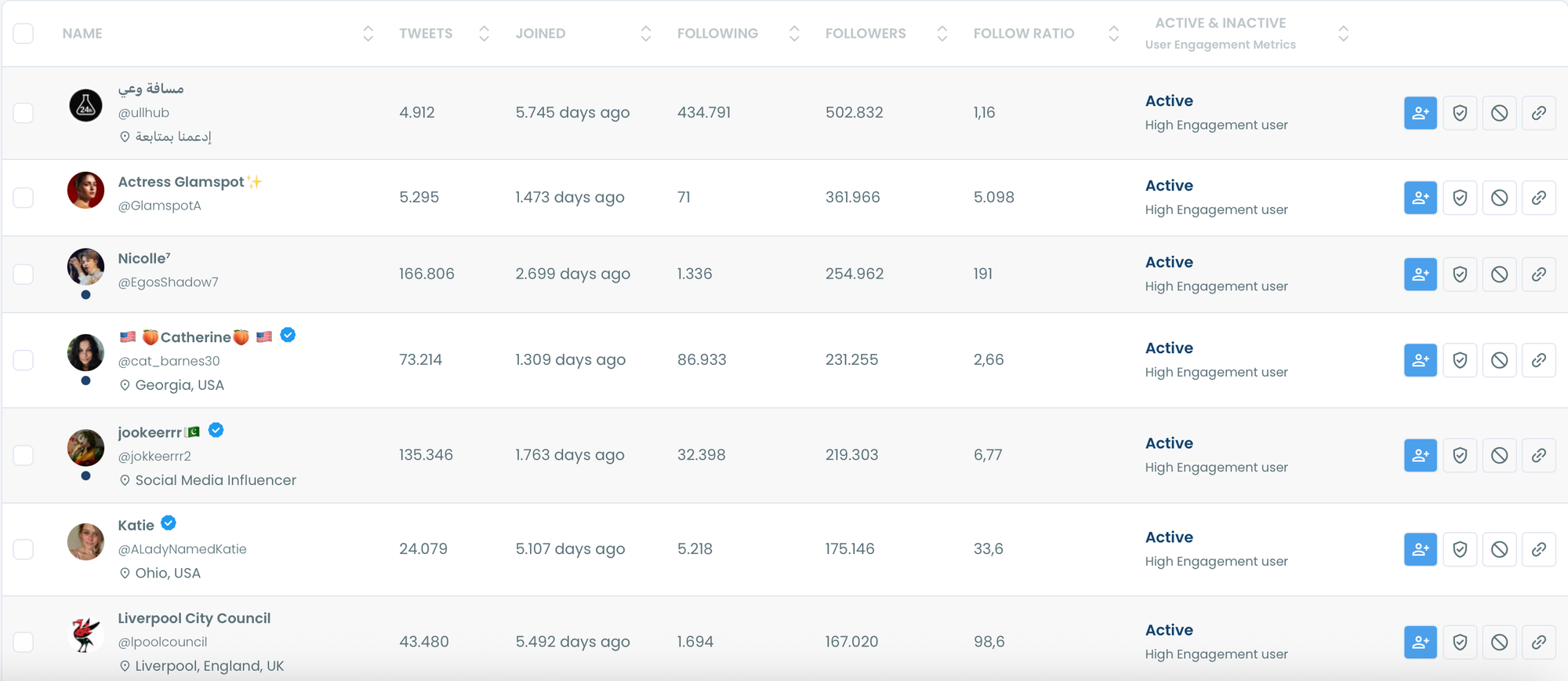Open link icon in Nicolle row

coord(1538,275)
